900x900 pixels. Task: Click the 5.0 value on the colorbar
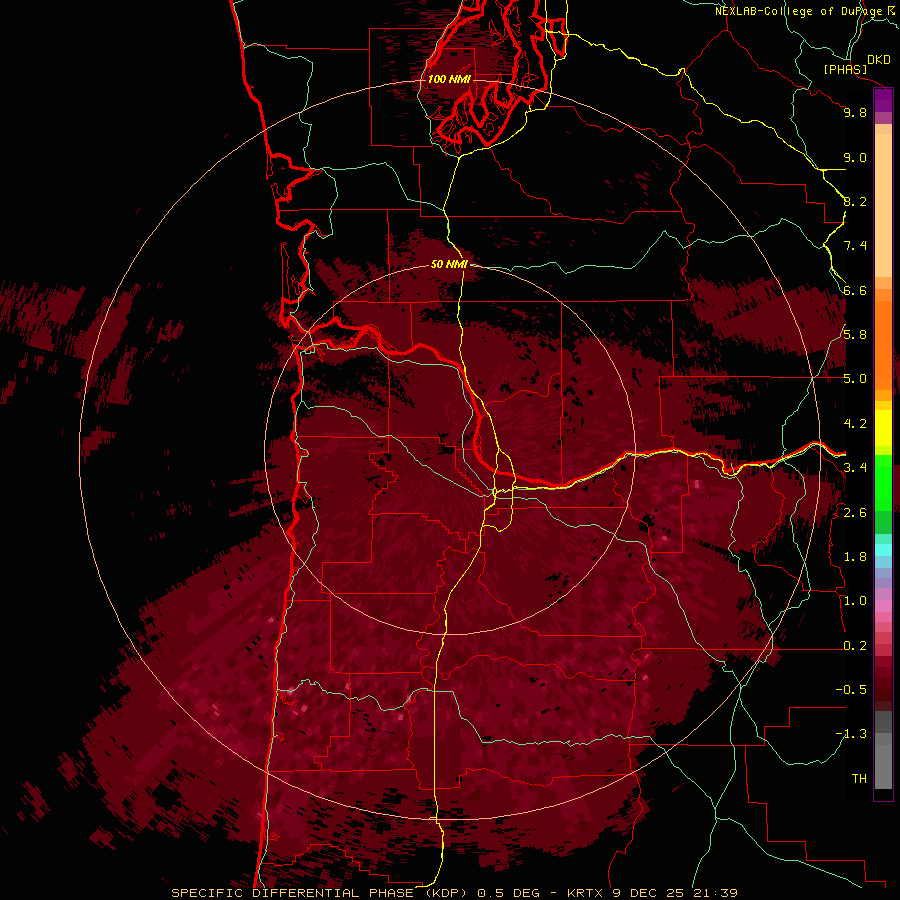(855, 379)
